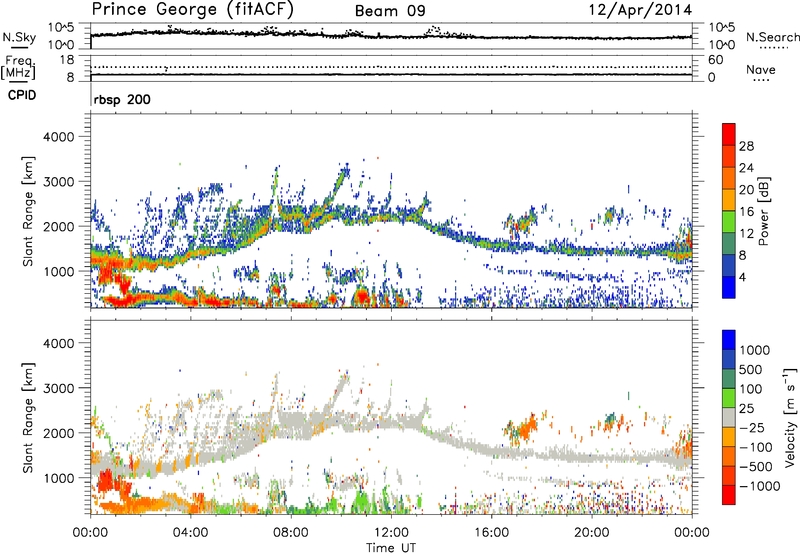Screen dimensions: 800x554
Task: Pick the blue top segment of Velocity colorbar
Action: 729,340
